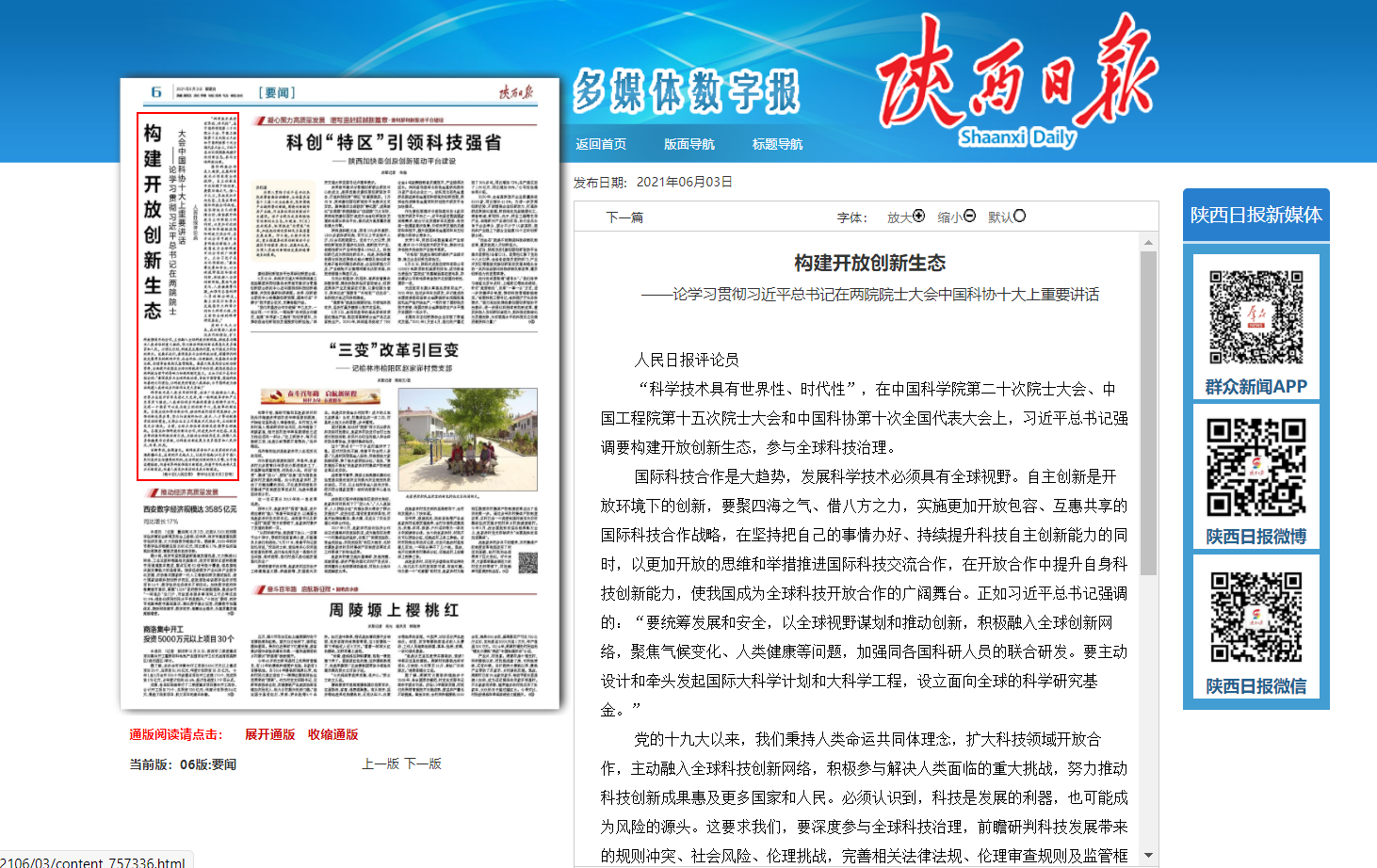Click 陕西日报微信 label
The width and height of the screenshot is (1377, 868).
pos(1256,686)
